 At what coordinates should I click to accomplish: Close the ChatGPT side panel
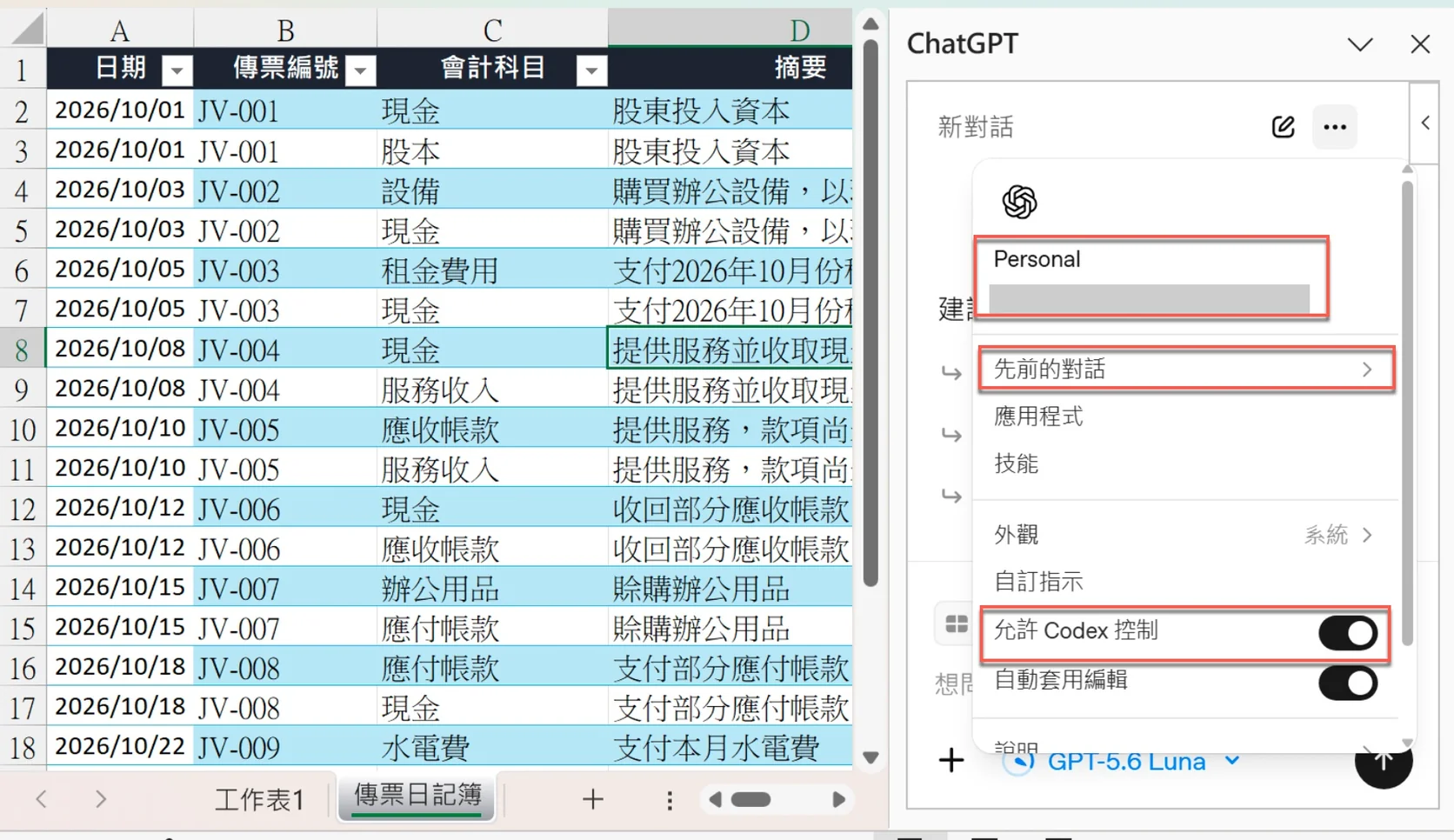[1420, 44]
